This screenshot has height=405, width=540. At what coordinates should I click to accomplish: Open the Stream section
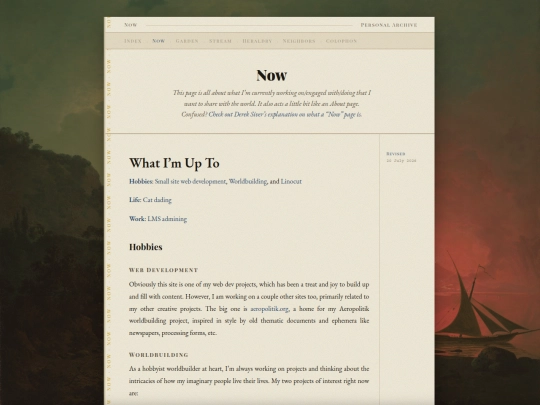tap(220, 41)
